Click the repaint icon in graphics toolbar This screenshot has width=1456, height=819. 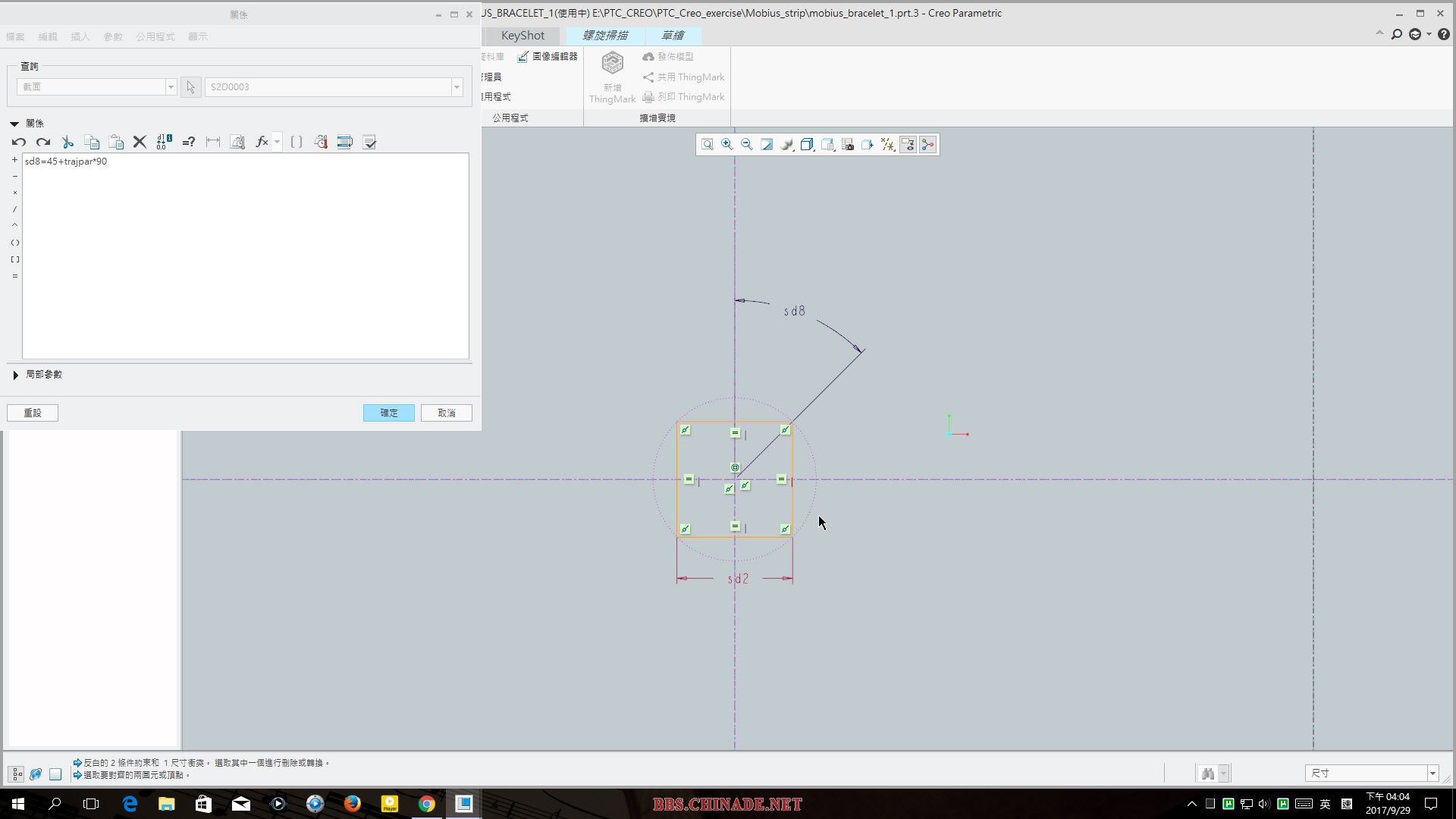pos(767,145)
